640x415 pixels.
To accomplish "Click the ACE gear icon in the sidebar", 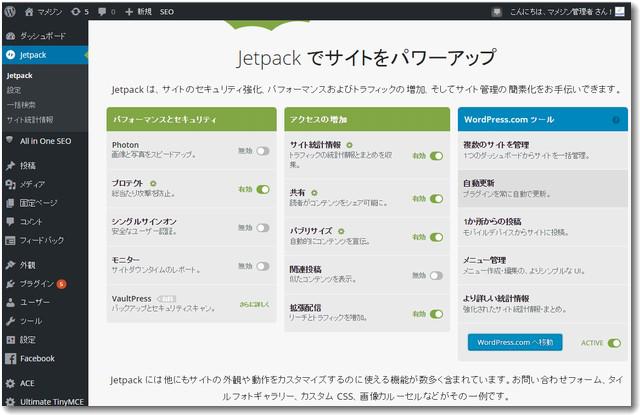I will click(x=11, y=383).
